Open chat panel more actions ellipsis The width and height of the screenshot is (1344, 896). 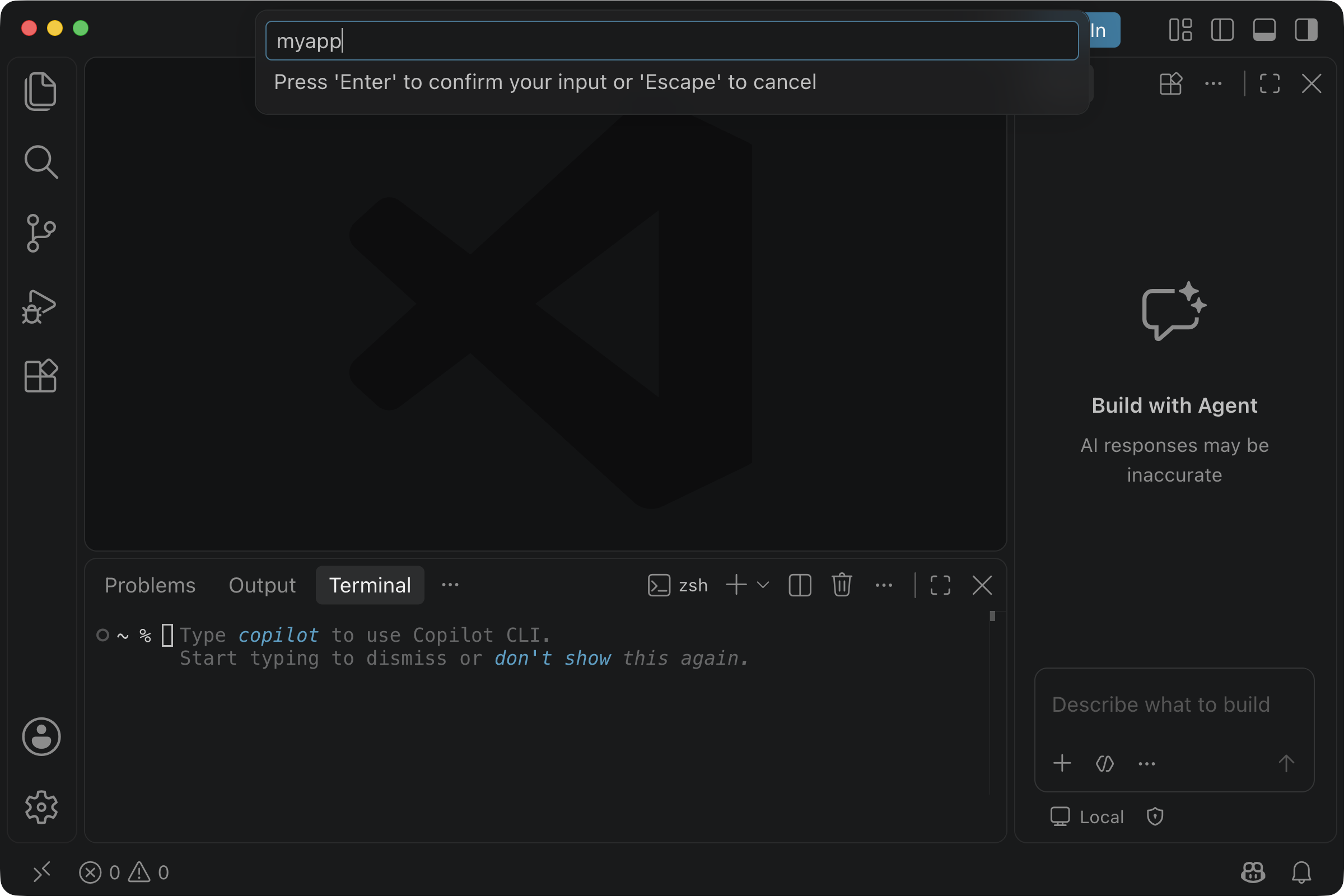tap(1213, 84)
